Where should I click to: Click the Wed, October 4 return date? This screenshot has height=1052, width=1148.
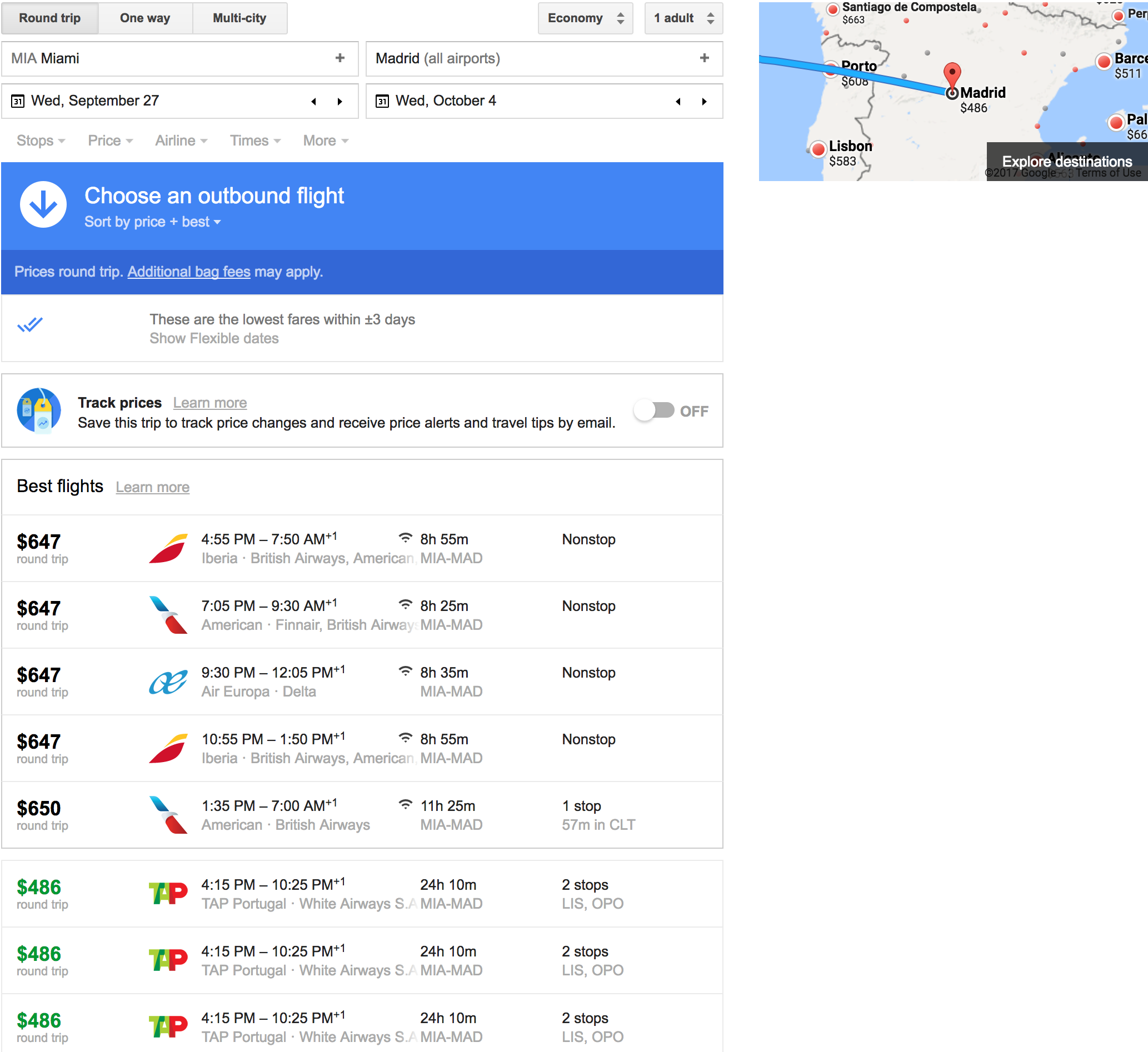pyautogui.click(x=446, y=101)
